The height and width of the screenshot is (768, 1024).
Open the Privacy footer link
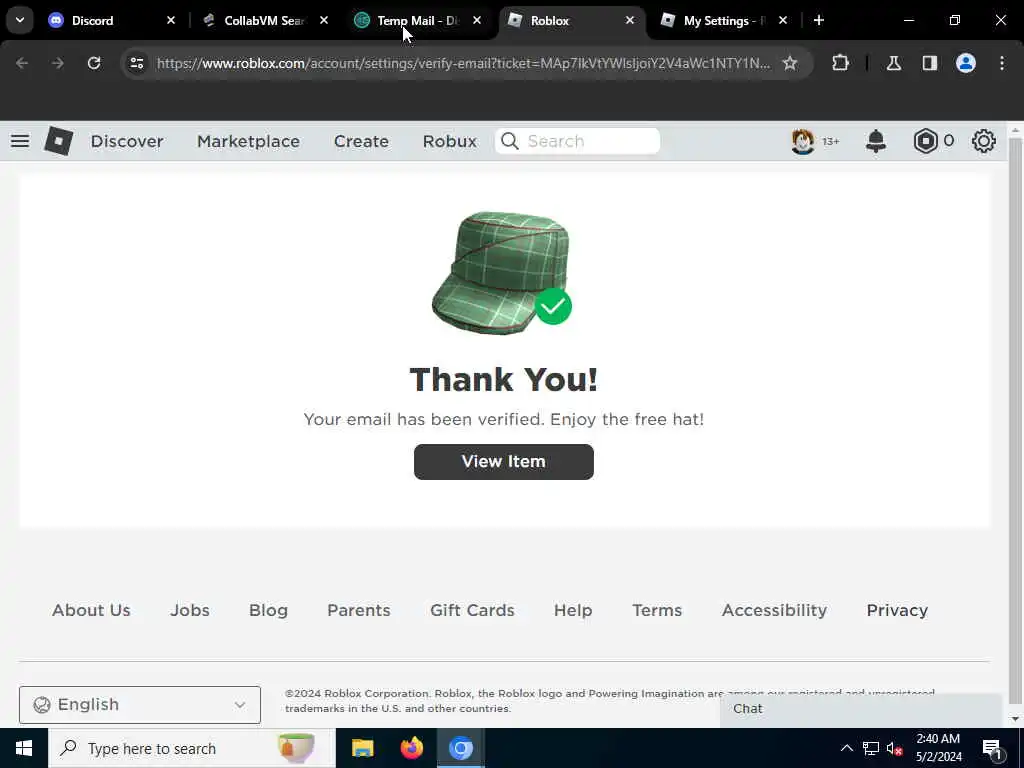tap(897, 610)
